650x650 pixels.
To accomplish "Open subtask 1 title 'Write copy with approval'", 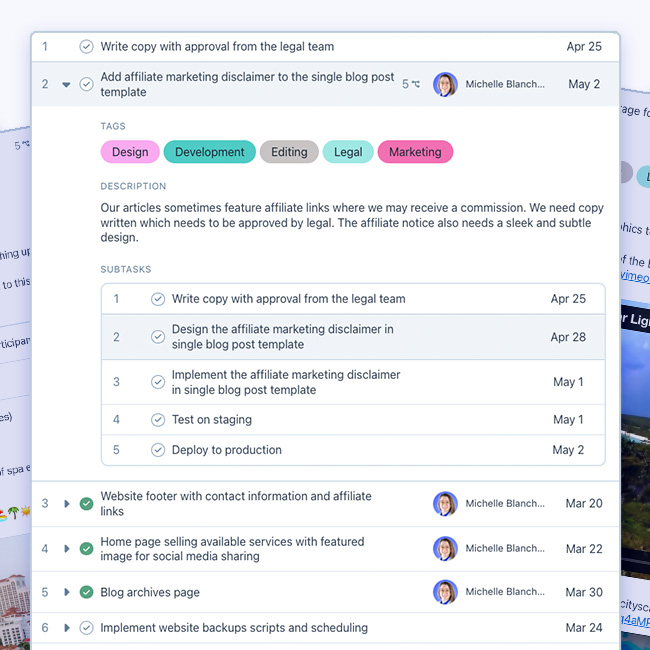I will [x=289, y=299].
